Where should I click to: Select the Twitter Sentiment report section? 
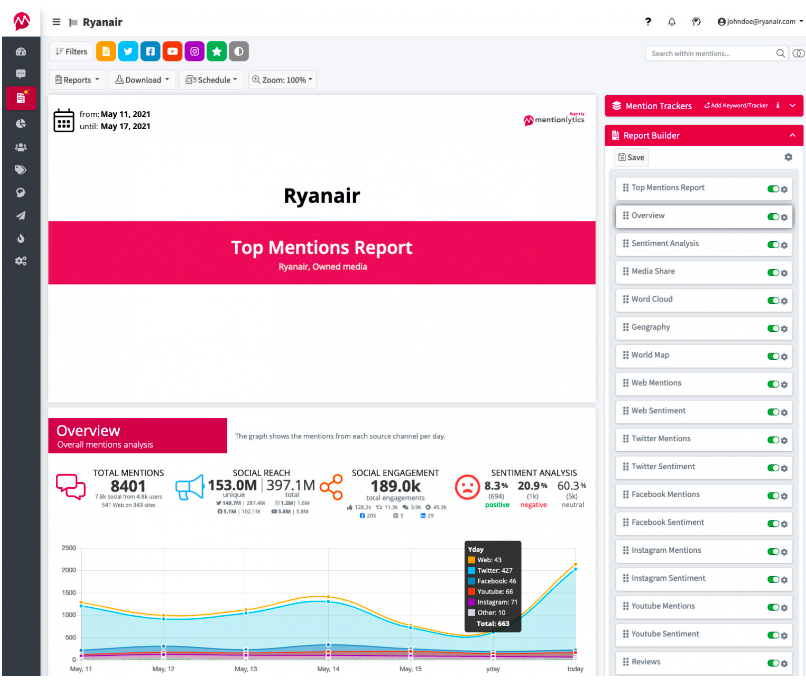704,467
